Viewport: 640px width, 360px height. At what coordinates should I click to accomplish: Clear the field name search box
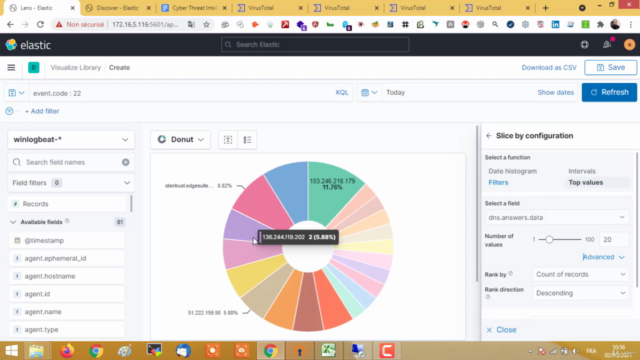pyautogui.click(x=126, y=162)
